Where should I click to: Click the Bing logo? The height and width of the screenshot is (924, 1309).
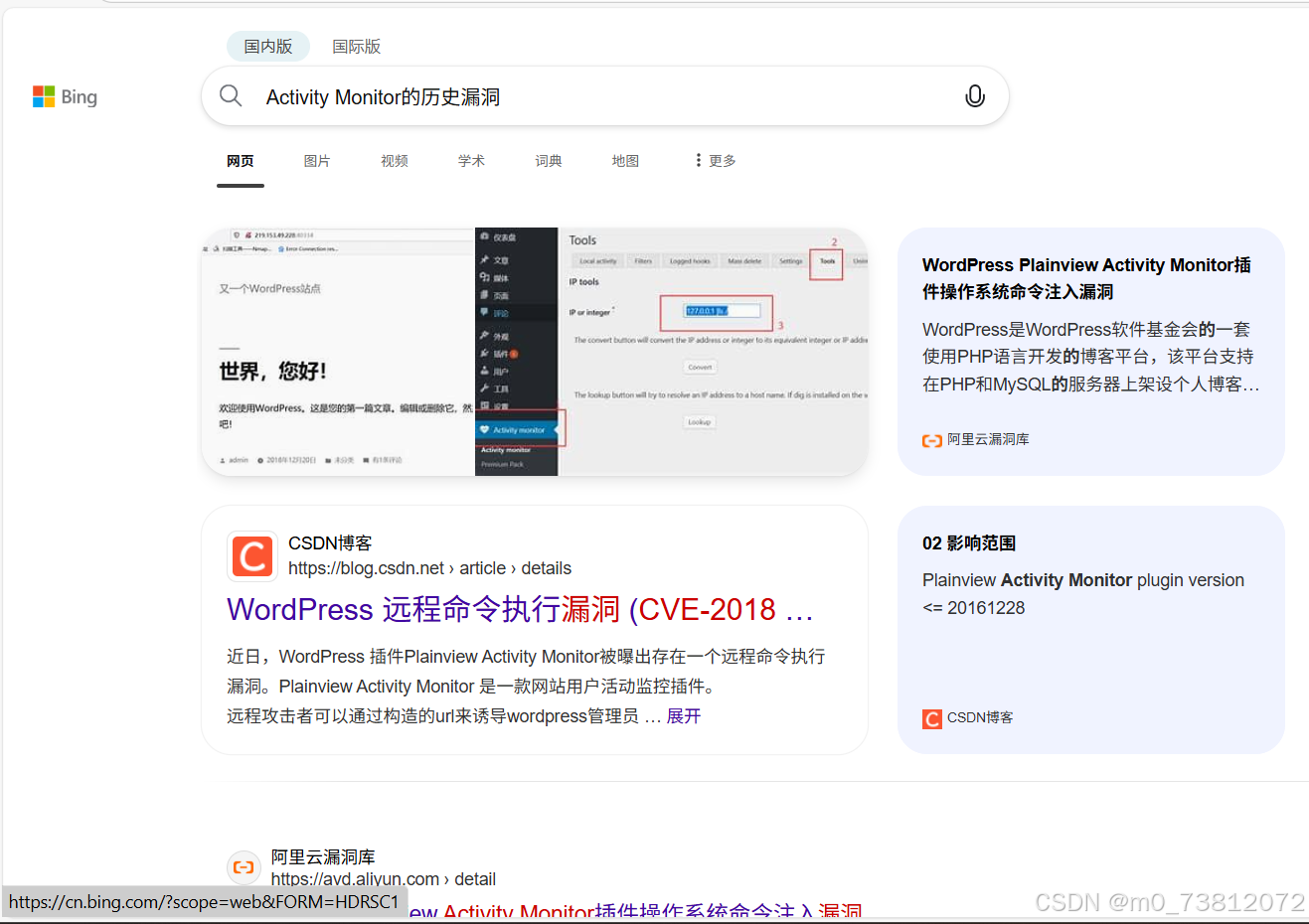pyautogui.click(x=65, y=96)
